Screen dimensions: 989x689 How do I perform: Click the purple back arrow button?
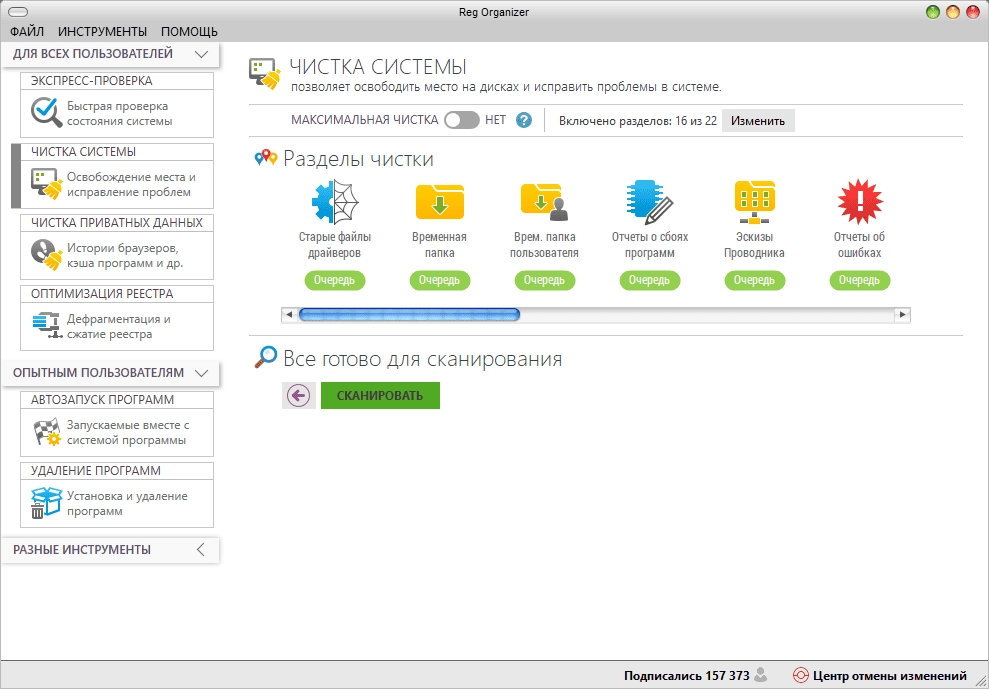click(298, 396)
